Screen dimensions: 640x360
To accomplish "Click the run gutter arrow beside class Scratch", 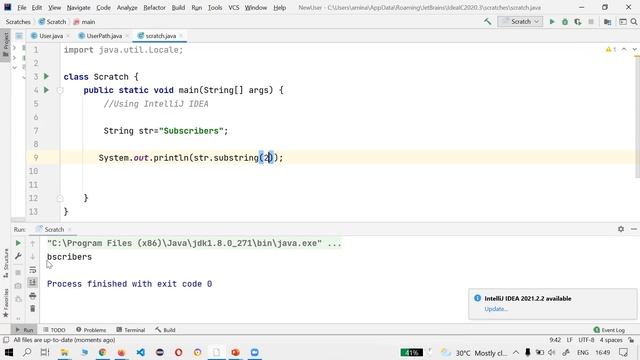I will pyautogui.click(x=46, y=76).
